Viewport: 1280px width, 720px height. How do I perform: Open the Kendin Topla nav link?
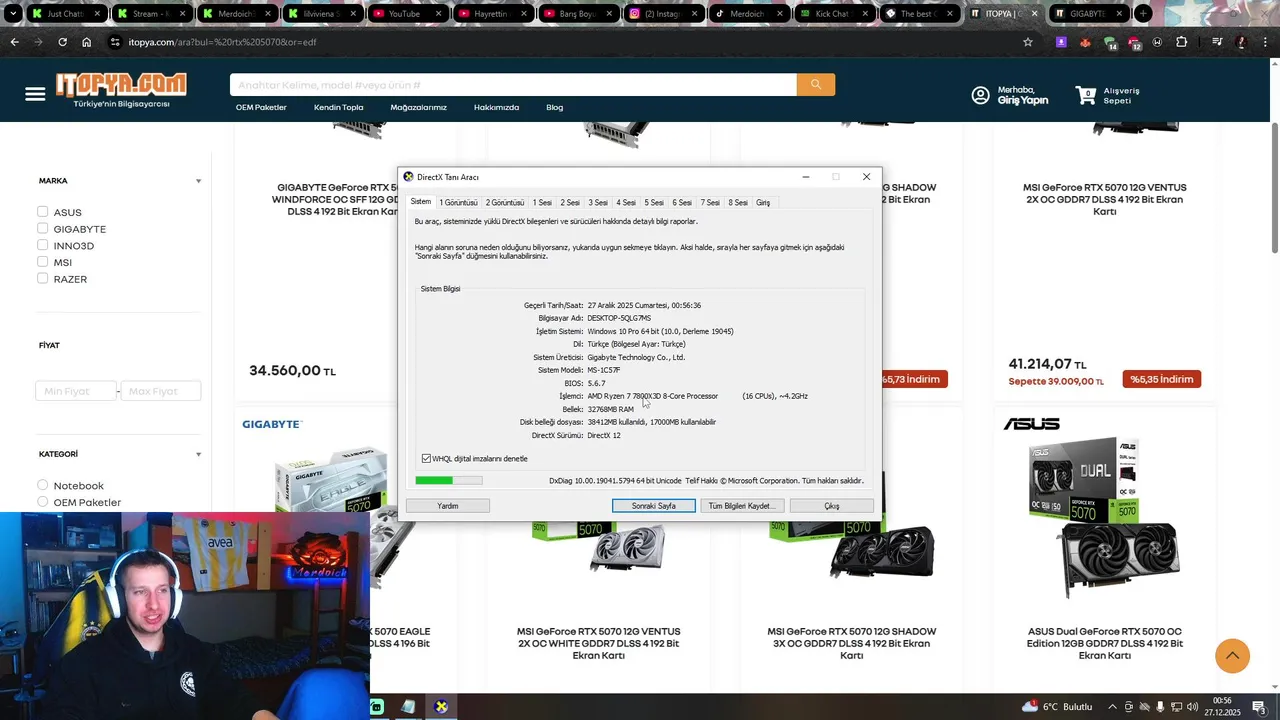[x=339, y=107]
